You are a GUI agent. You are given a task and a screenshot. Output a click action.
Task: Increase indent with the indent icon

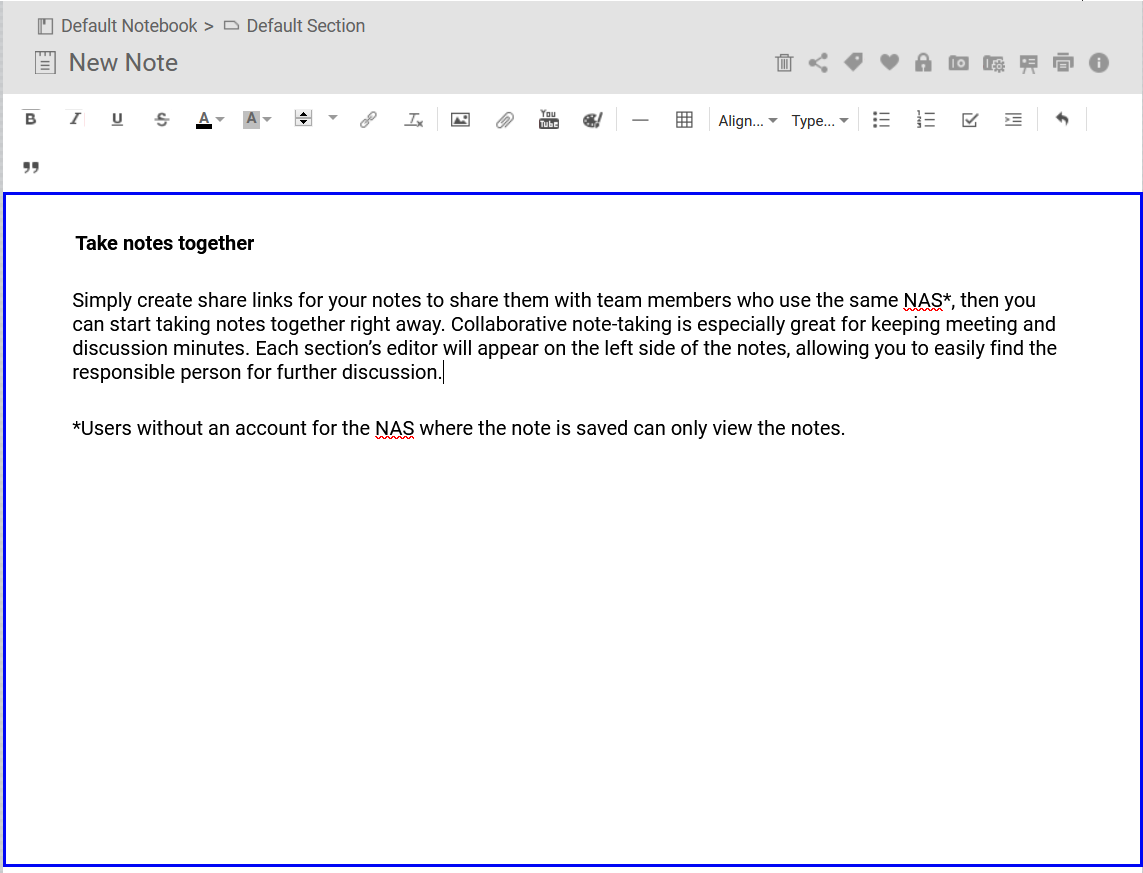coord(1013,120)
